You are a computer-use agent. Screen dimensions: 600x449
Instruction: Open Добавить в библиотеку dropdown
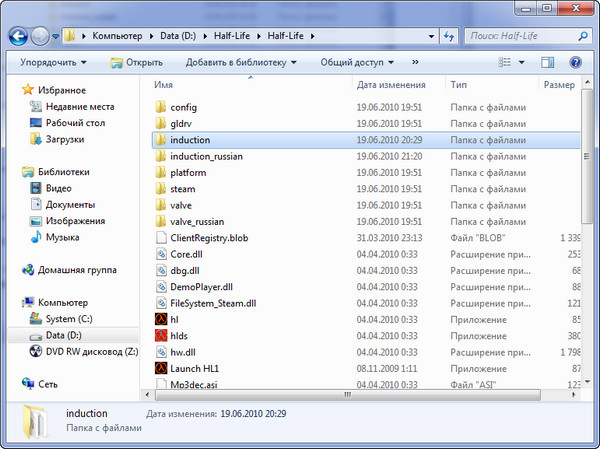tap(241, 62)
